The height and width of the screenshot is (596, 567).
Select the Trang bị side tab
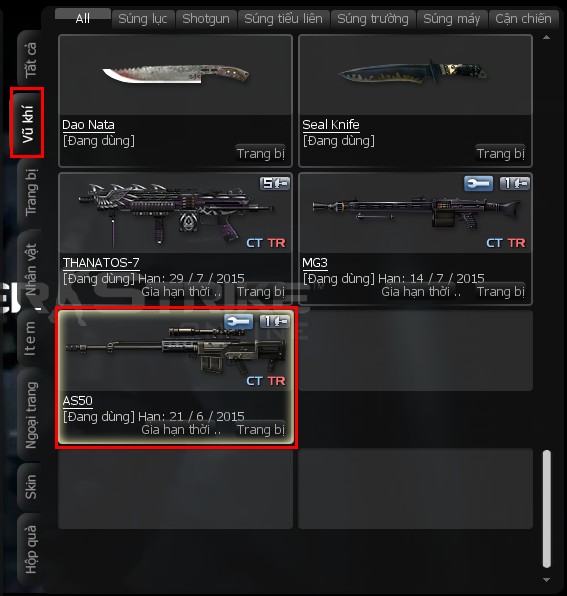click(x=30, y=192)
